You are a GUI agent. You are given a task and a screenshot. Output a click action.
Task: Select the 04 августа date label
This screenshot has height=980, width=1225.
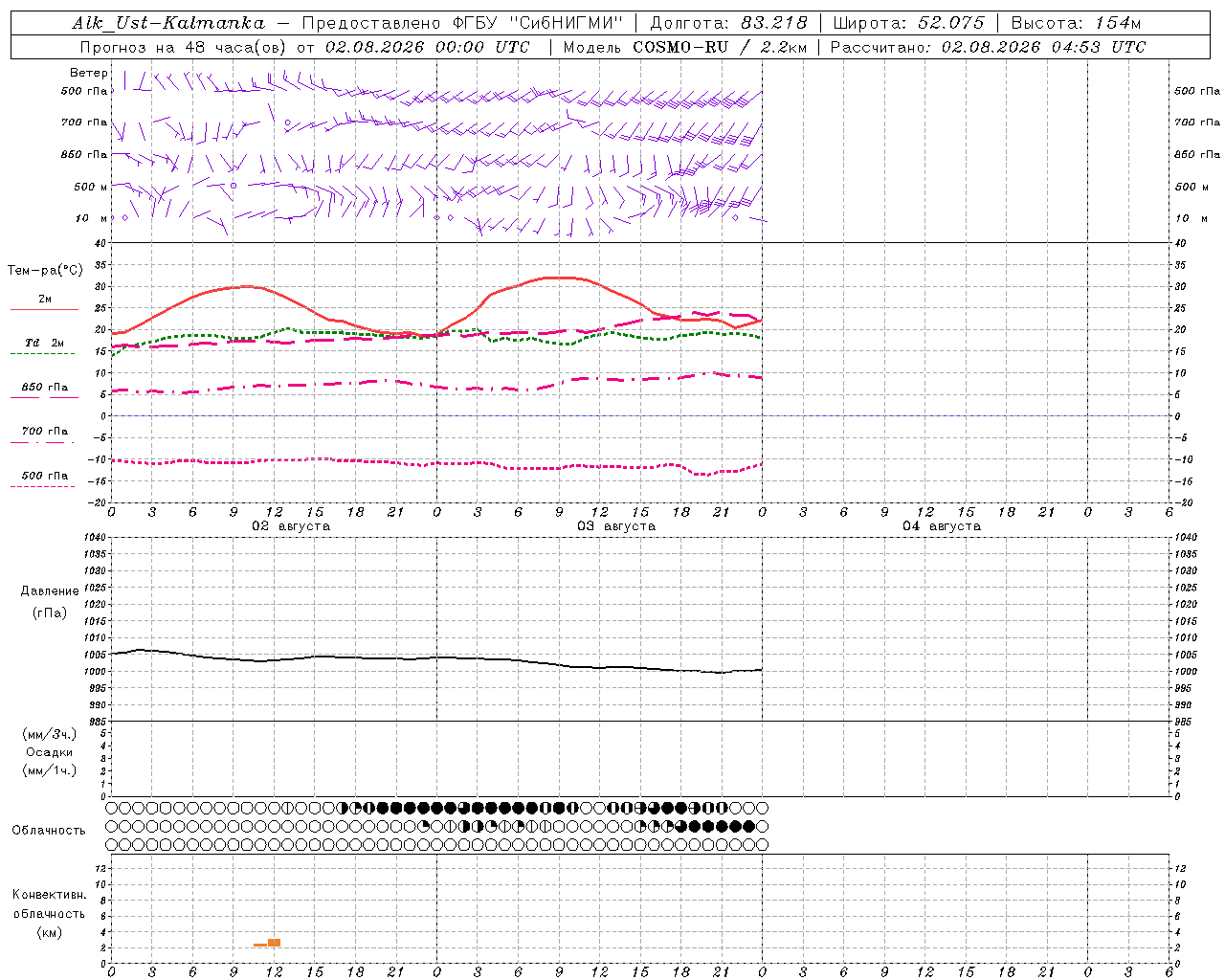click(x=942, y=525)
